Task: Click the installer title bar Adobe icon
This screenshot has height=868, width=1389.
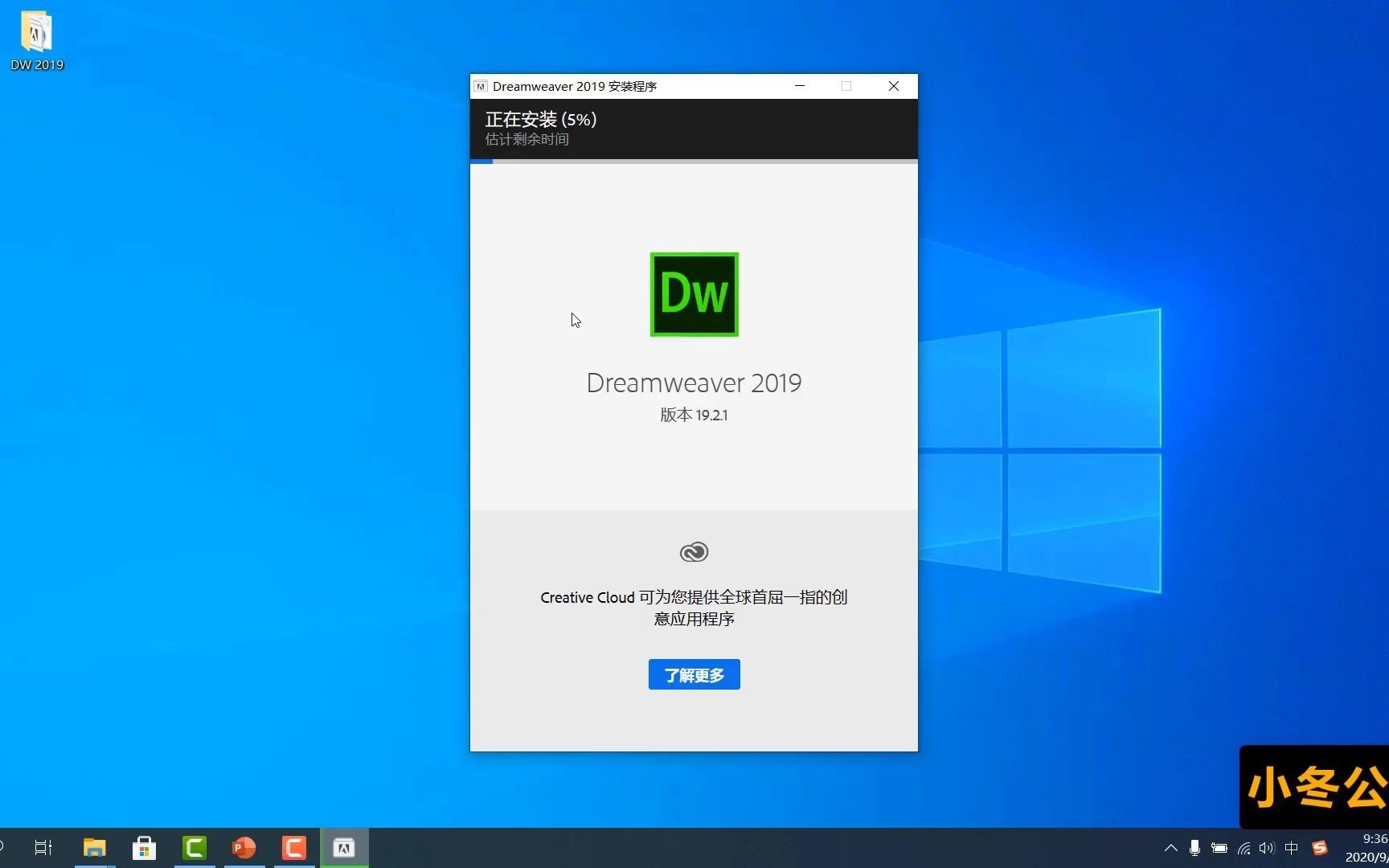Action: coord(481,86)
